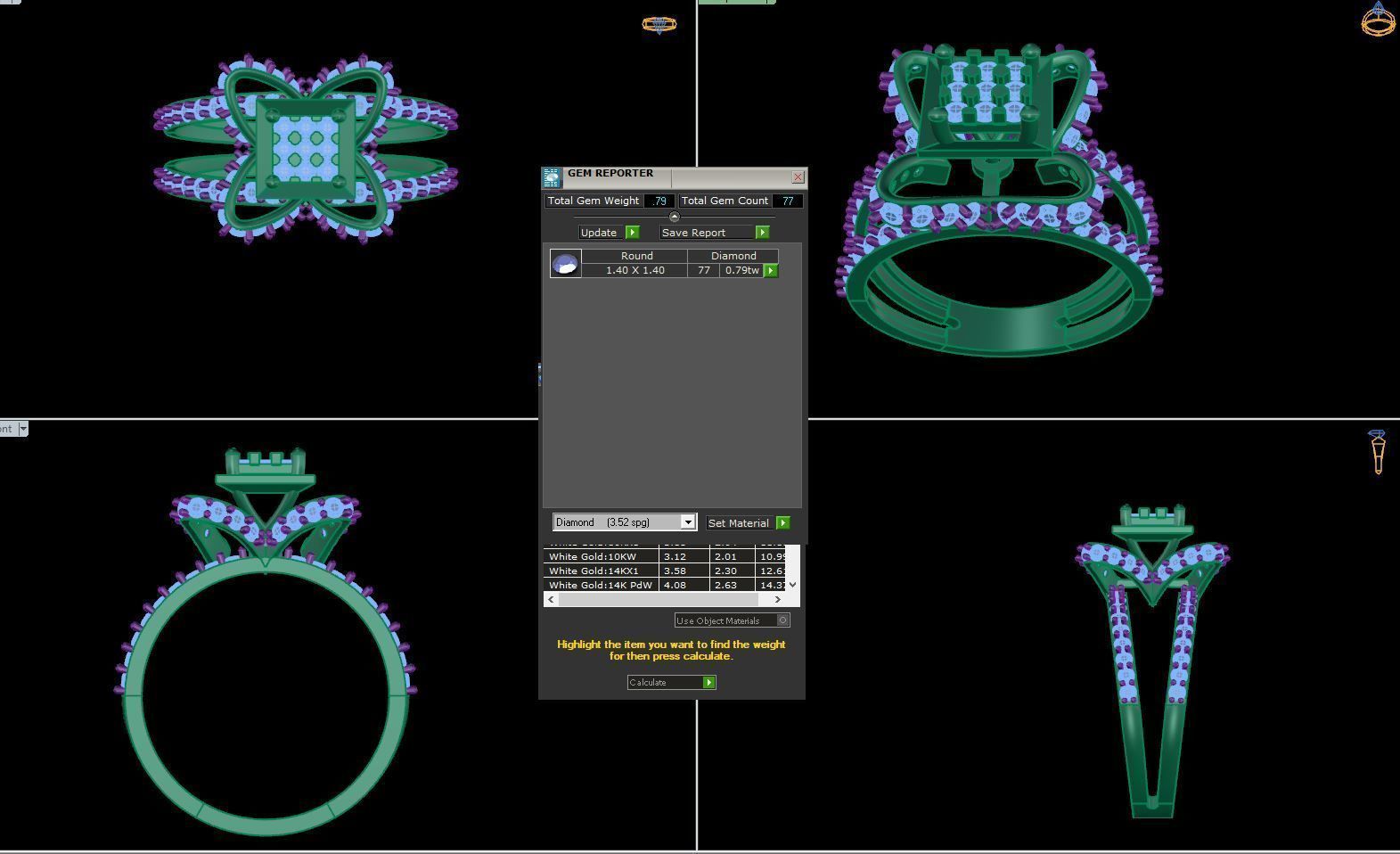The image size is (1400, 854).
Task: Click the 2.63 value in 14K PdW row
Action: (x=733, y=585)
